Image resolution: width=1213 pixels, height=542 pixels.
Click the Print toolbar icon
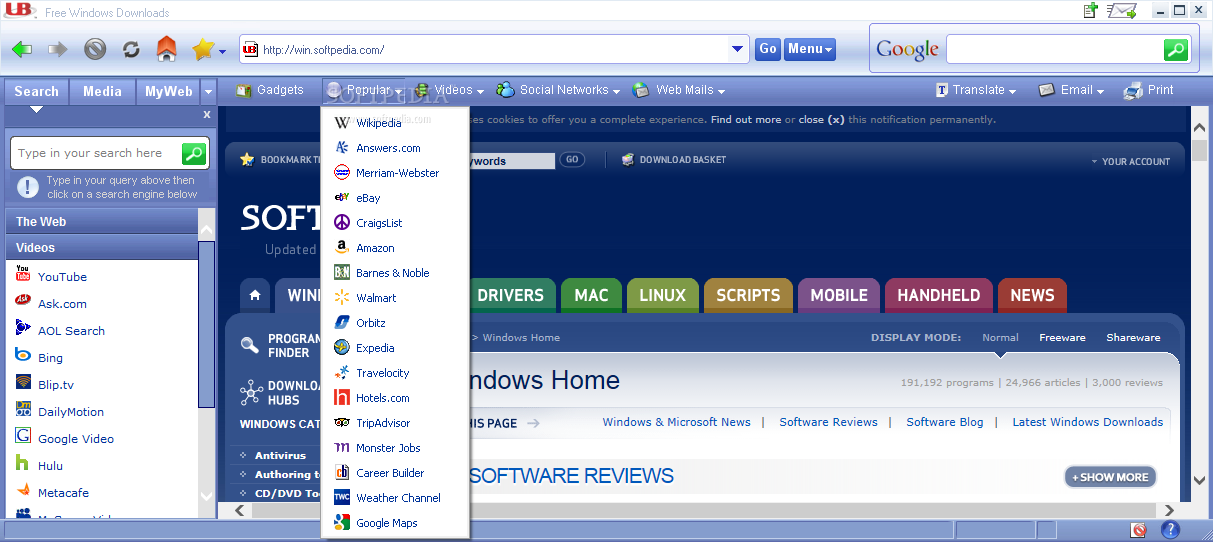(1149, 90)
